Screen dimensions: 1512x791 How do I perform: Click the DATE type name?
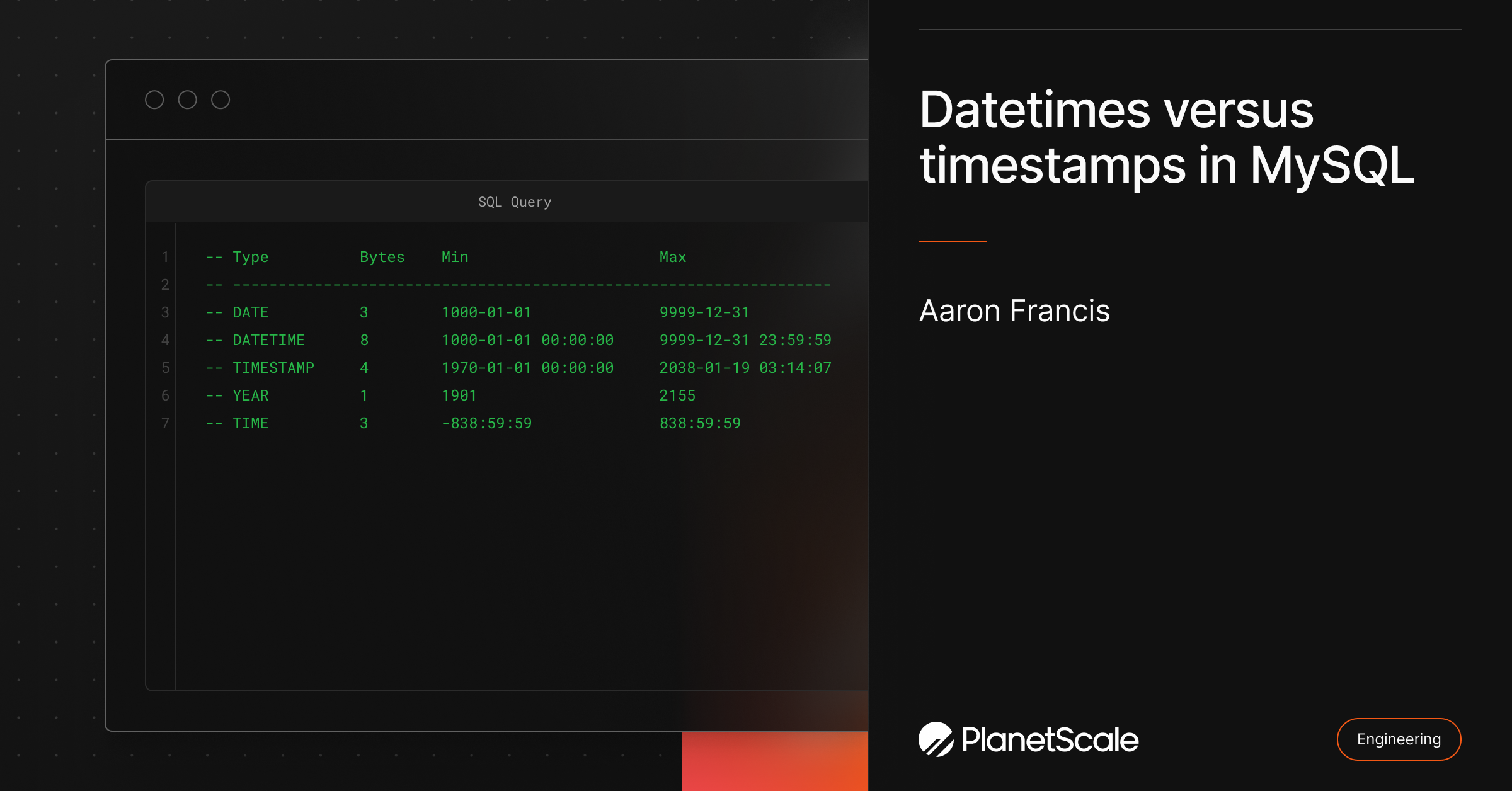coord(251,312)
